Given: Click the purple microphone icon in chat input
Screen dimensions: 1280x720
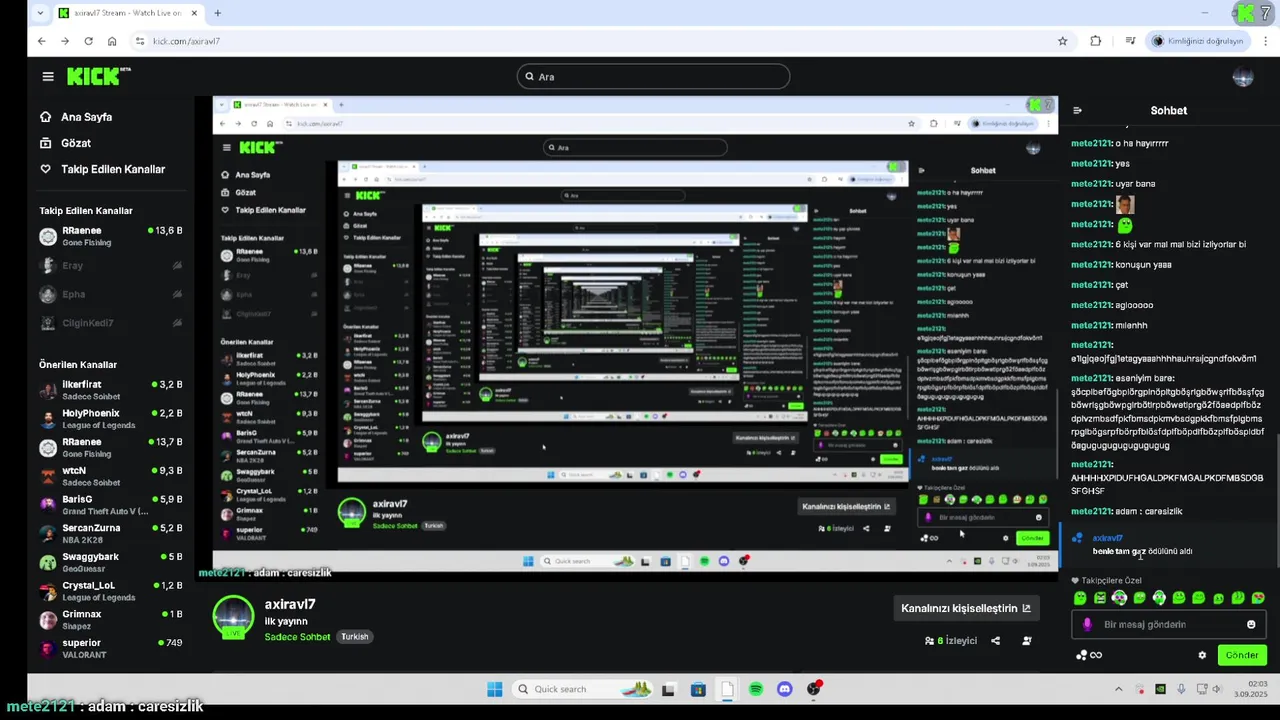Looking at the screenshot, I should coord(1088,624).
